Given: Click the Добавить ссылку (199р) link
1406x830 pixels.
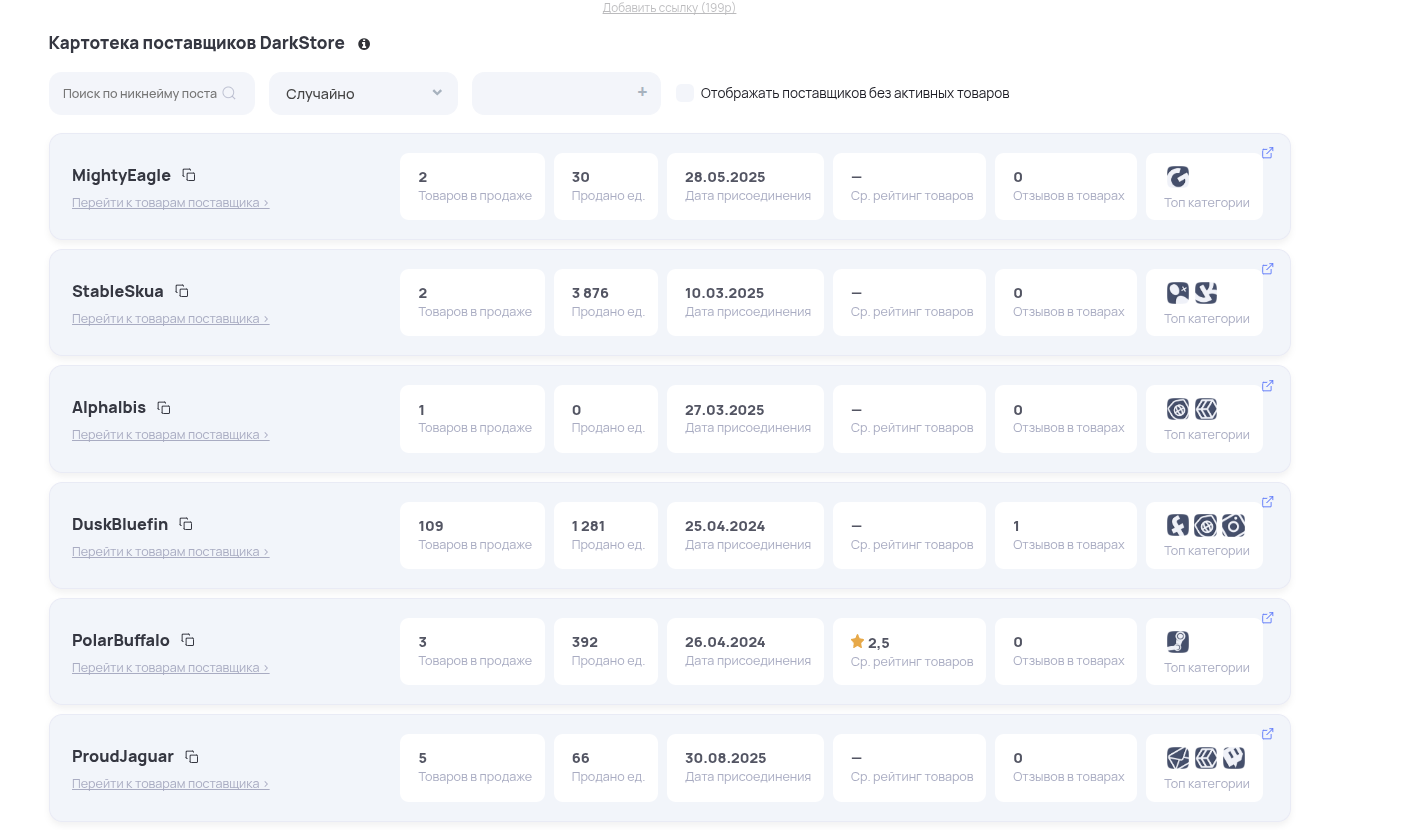Looking at the screenshot, I should [x=669, y=8].
